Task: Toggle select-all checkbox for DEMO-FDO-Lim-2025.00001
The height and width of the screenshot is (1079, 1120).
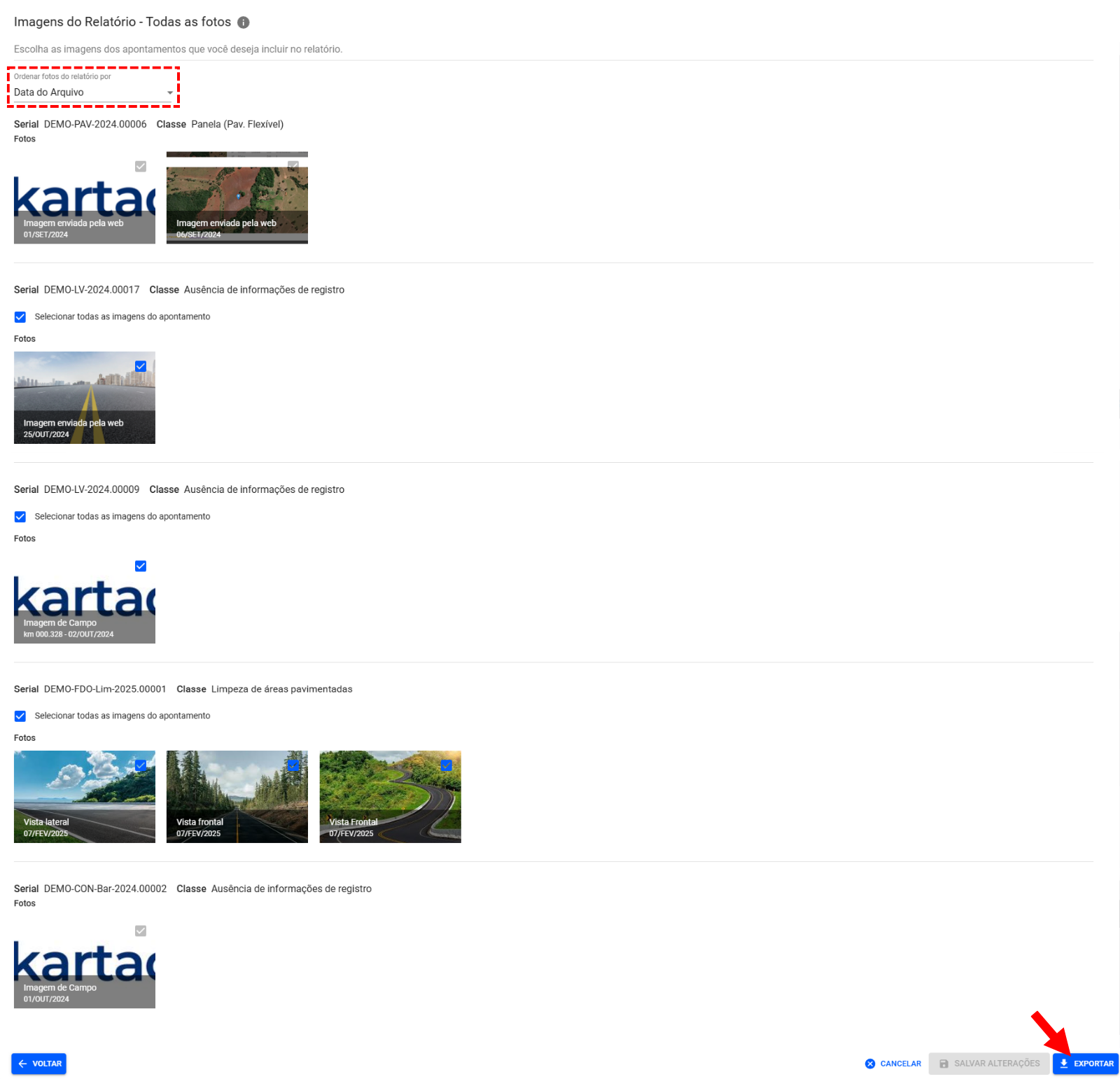Action: coord(20,716)
